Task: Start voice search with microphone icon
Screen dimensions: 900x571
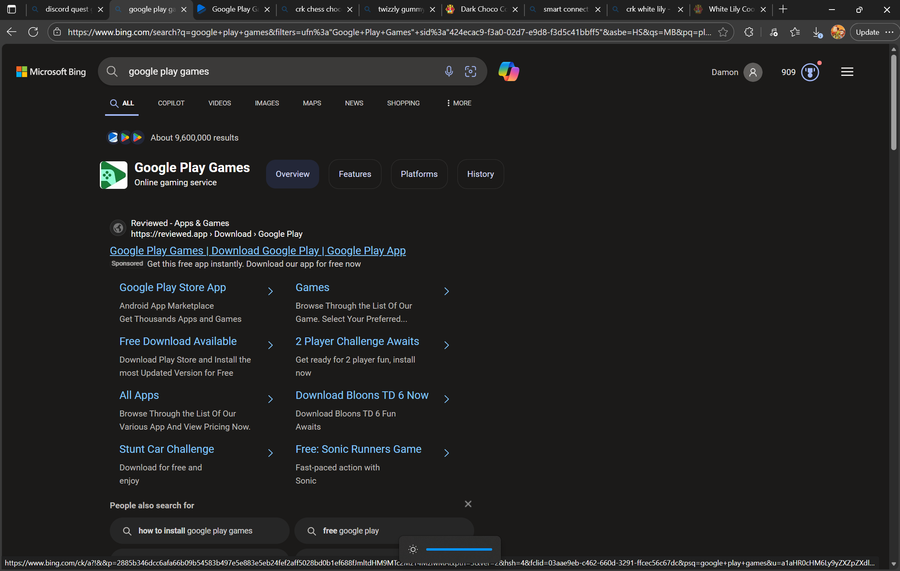Action: coord(449,71)
